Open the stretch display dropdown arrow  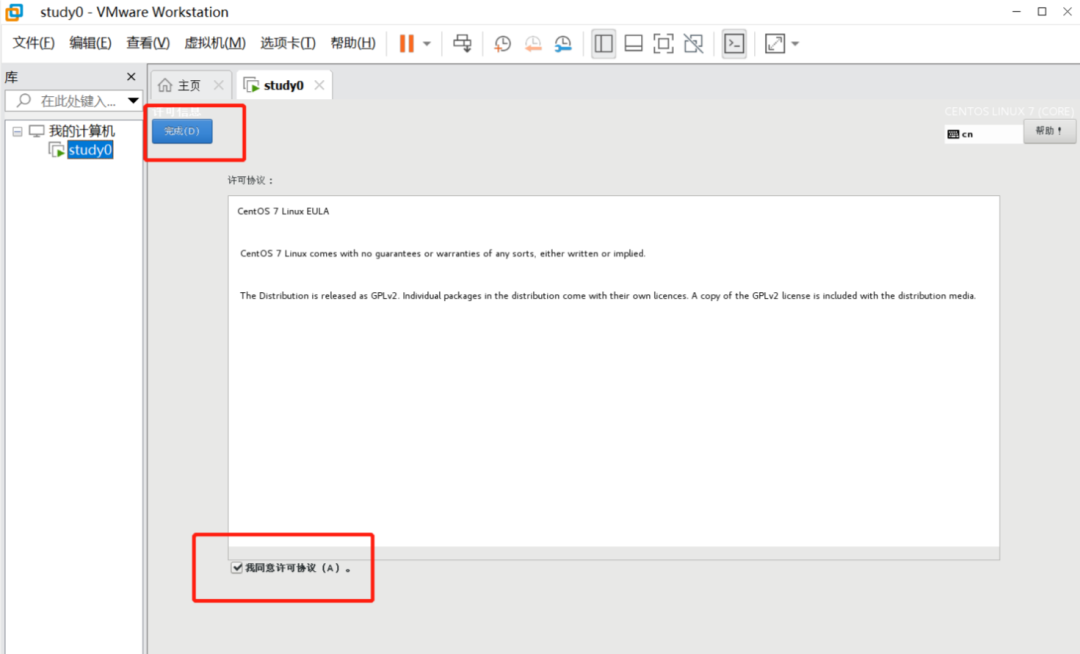pos(795,44)
